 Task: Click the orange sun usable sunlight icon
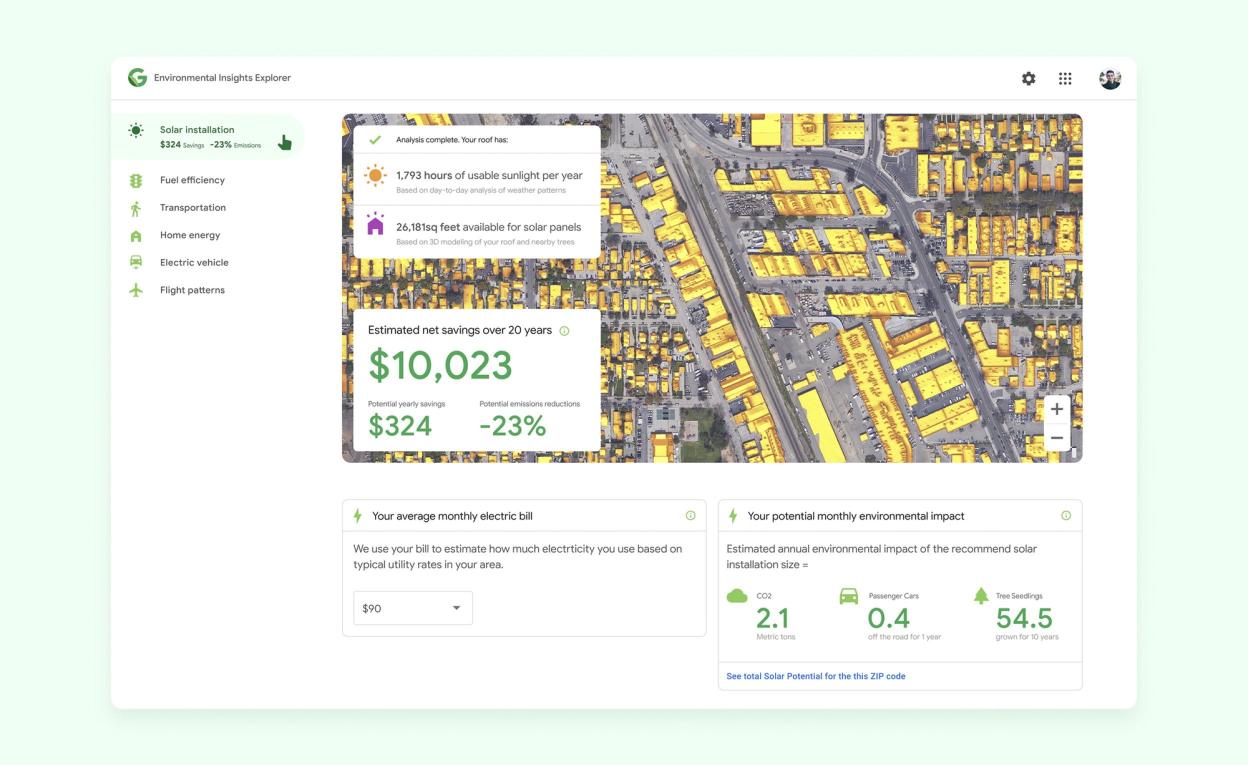tap(375, 176)
